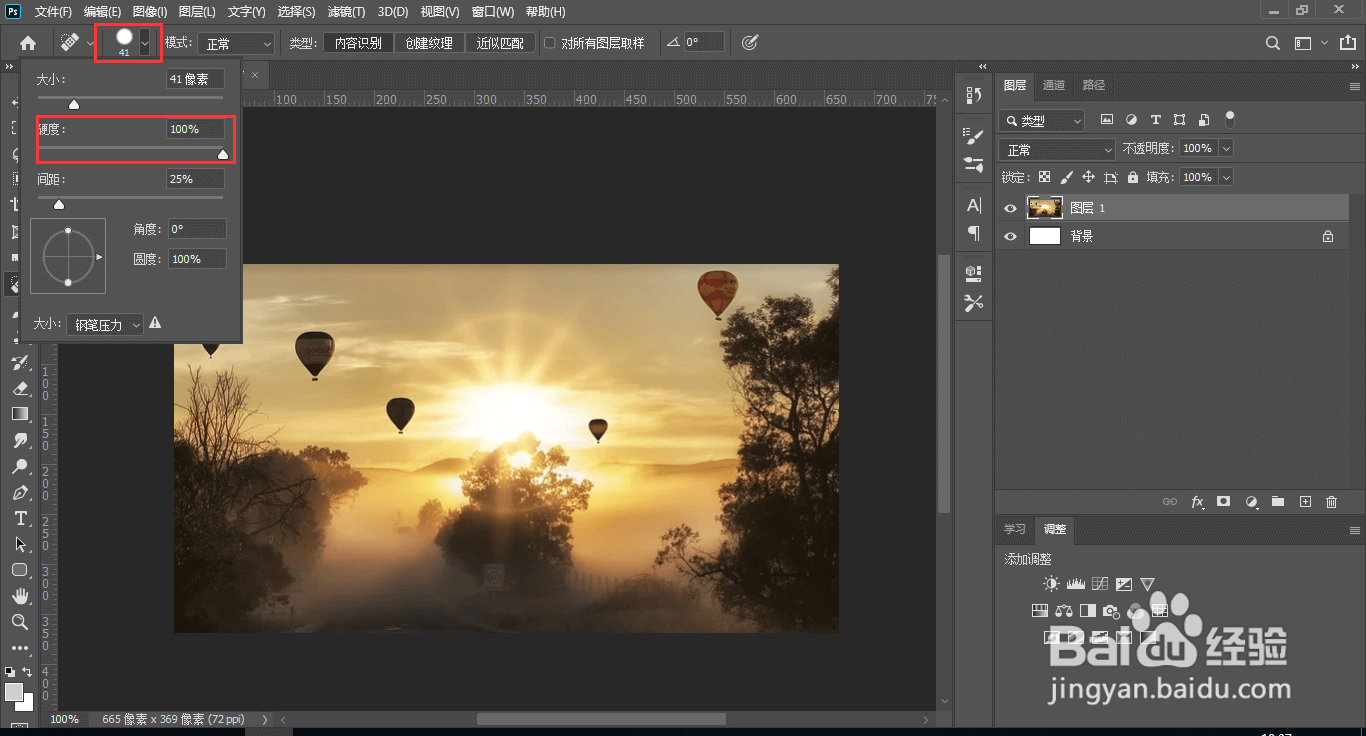Open the 不透明度 opacity dropdown arrow

[1226, 148]
